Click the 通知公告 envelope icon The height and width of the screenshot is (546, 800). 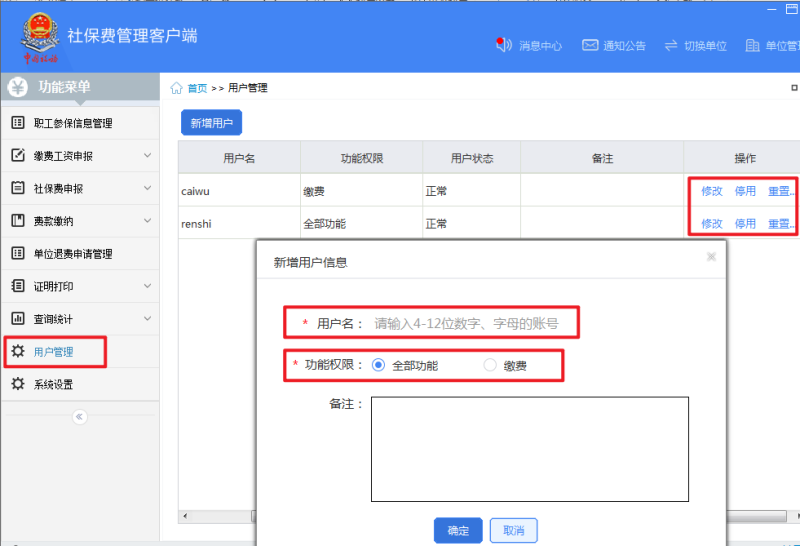(590, 45)
